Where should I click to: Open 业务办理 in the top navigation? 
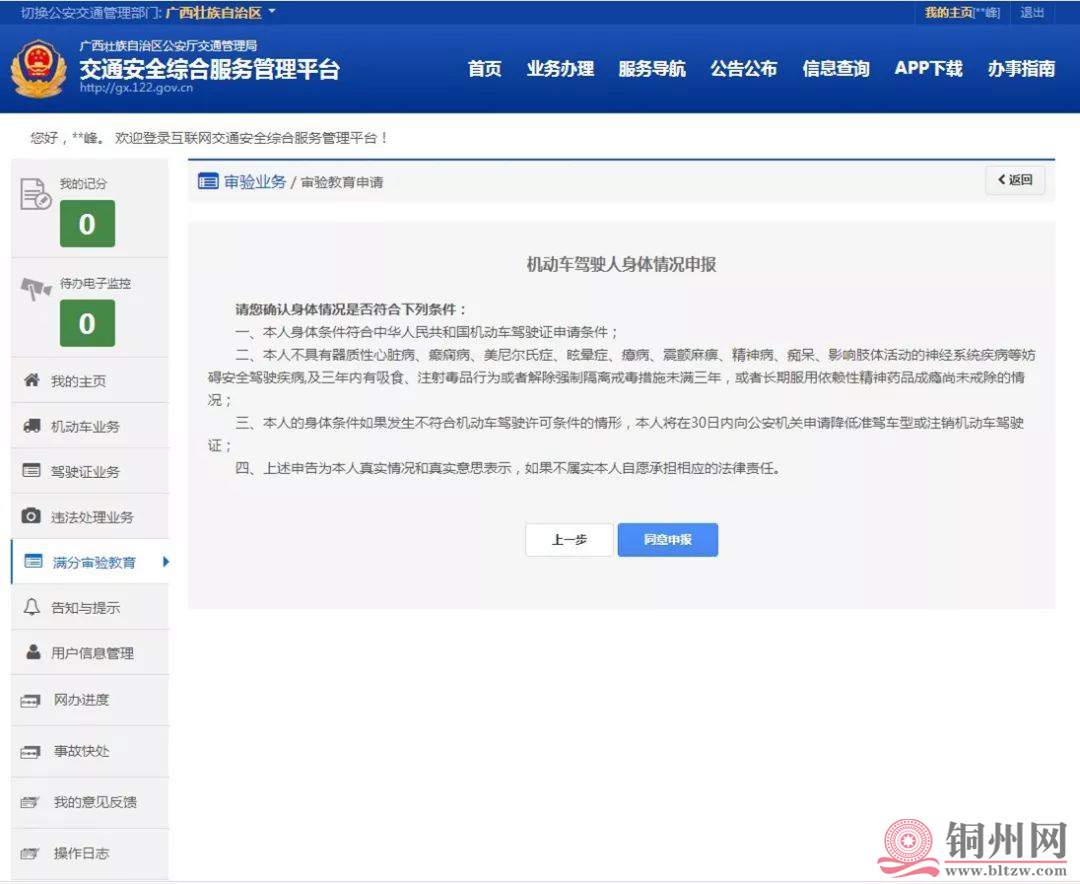(x=560, y=69)
